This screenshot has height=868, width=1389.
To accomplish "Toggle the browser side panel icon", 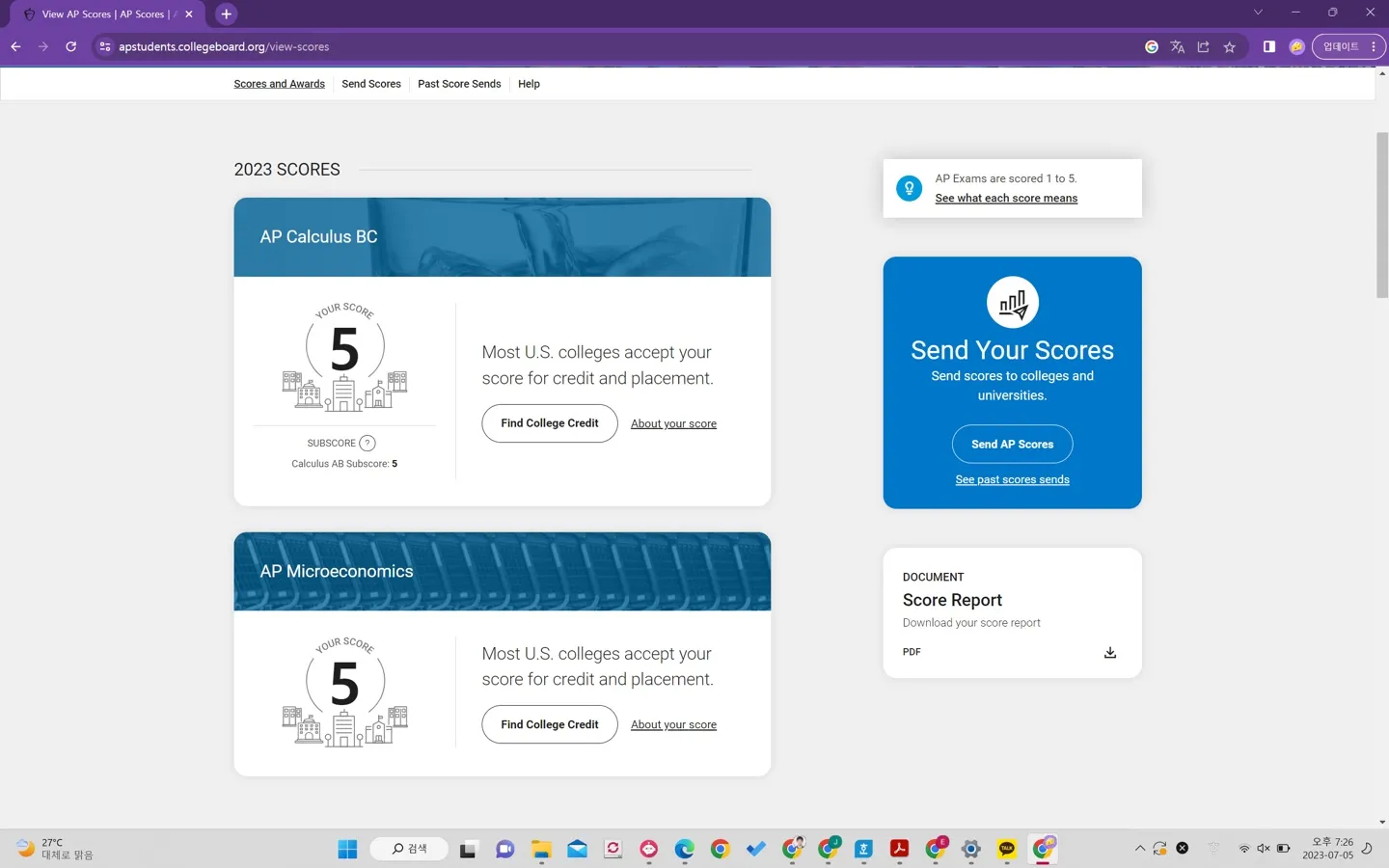I will coord(1268,46).
